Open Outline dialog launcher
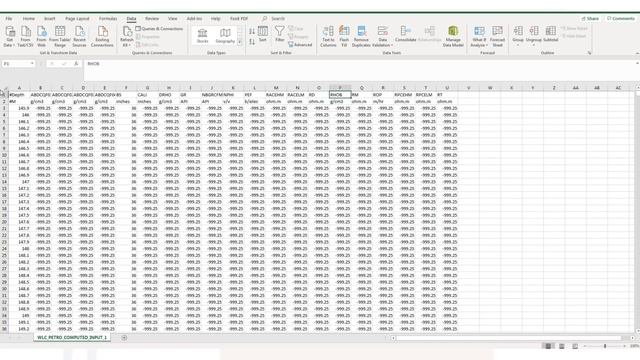This screenshot has width=640, height=360. coord(589,53)
